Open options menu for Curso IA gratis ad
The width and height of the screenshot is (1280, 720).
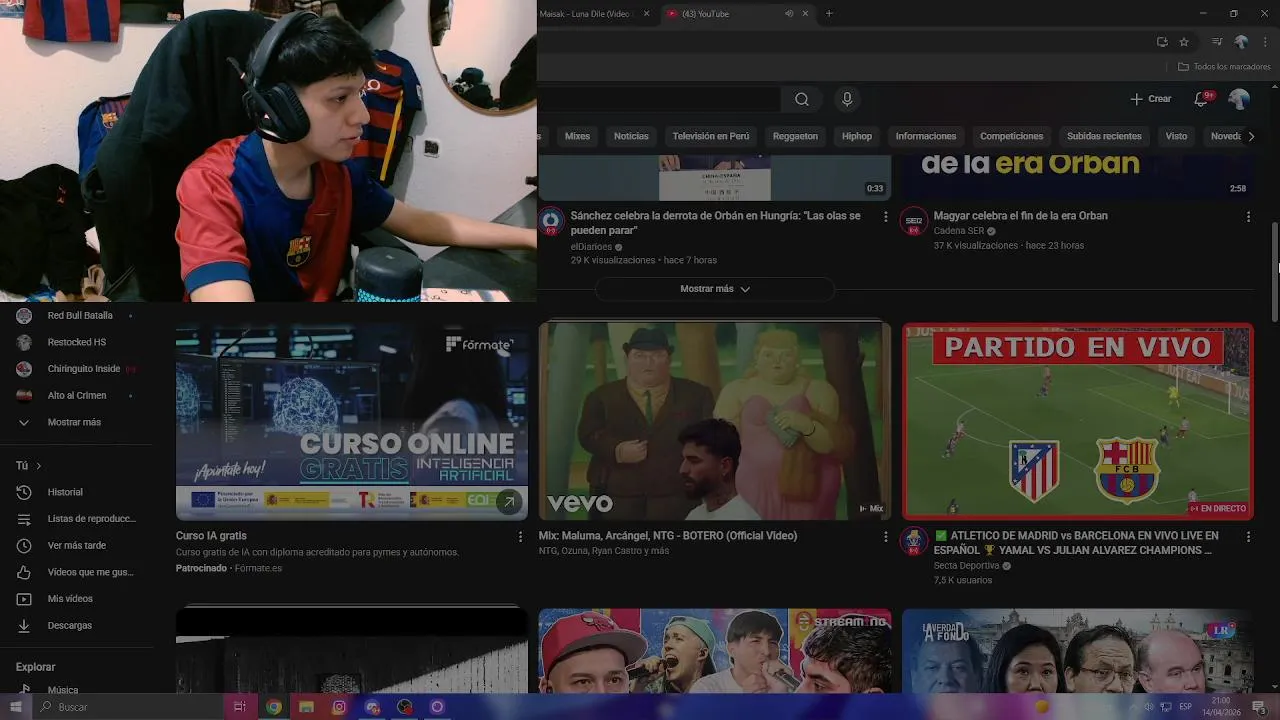point(520,536)
